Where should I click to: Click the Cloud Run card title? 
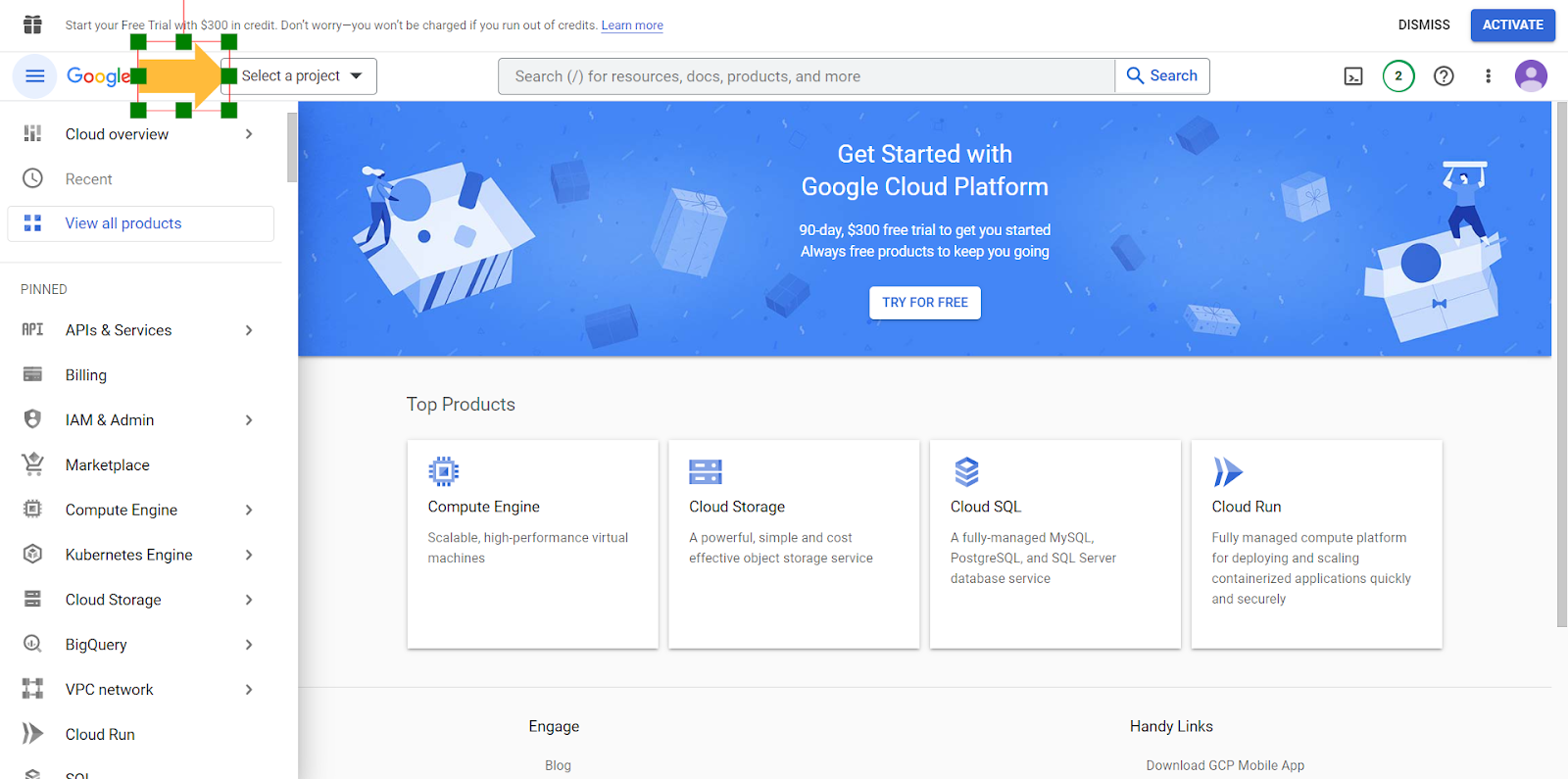pyautogui.click(x=1247, y=507)
